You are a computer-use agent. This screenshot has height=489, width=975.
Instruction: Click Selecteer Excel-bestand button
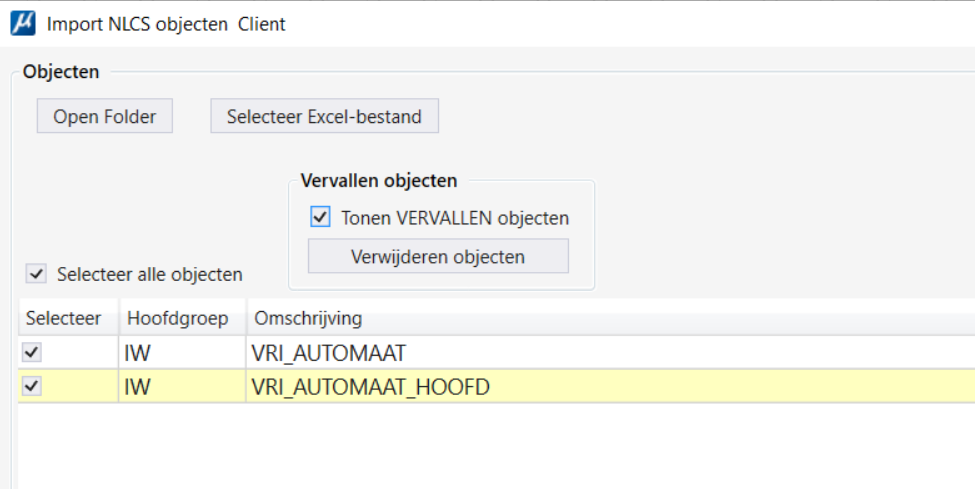coord(325,116)
